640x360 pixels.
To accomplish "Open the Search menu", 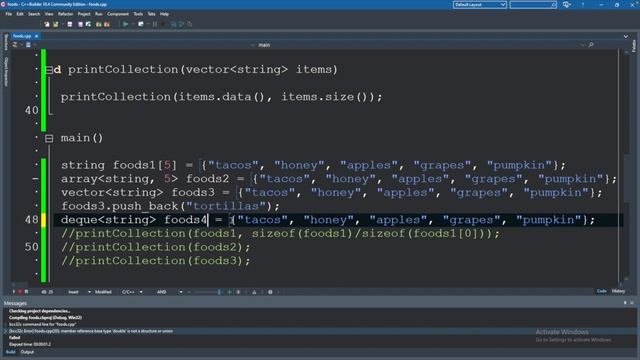I will tap(34, 14).
